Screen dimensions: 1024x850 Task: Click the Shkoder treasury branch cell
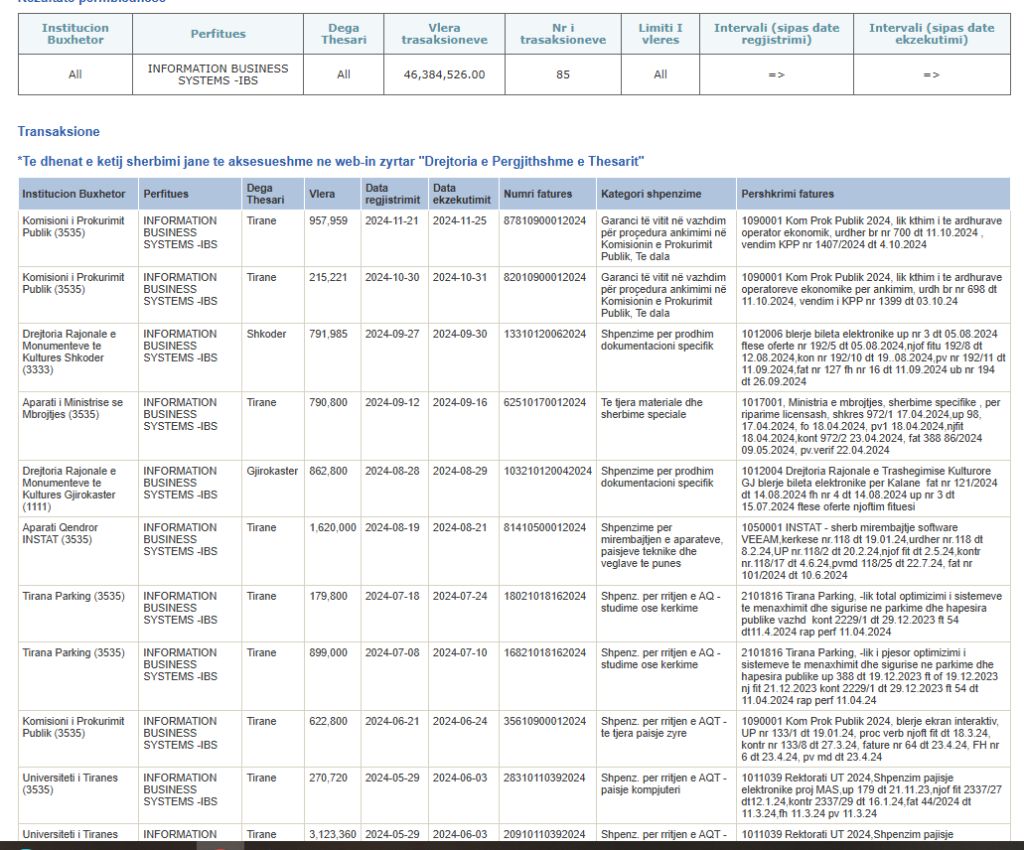coord(266,334)
